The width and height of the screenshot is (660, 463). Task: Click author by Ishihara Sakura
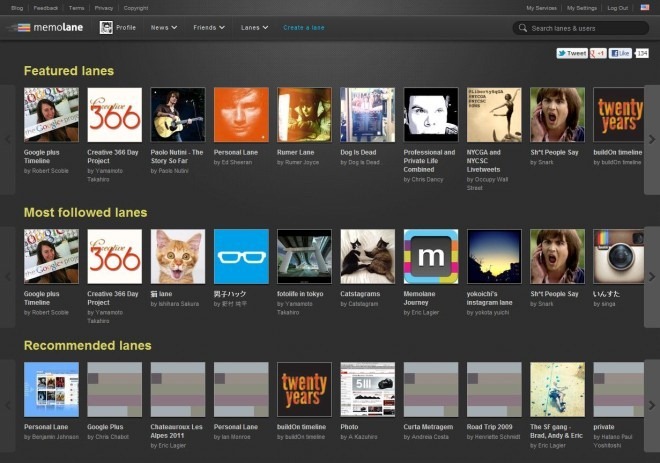[175, 304]
